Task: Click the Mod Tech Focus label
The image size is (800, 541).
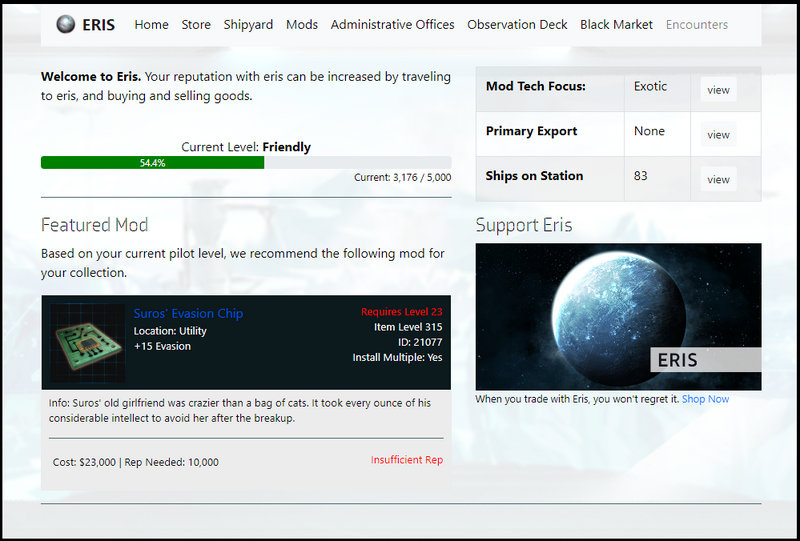Action: pyautogui.click(x=536, y=86)
